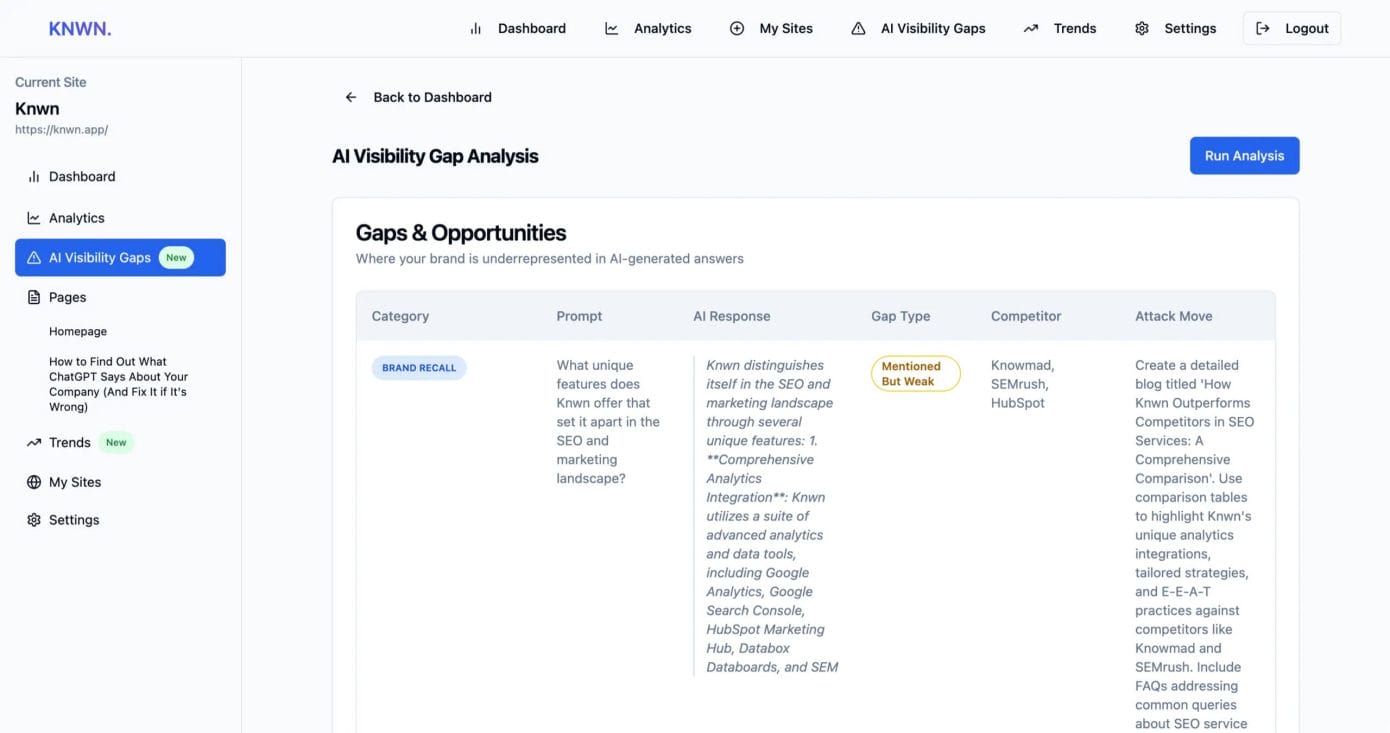Screen dimensions: 1390x733
Task: Click the bar chart icon beside top Dashboard
Action: pos(476,29)
